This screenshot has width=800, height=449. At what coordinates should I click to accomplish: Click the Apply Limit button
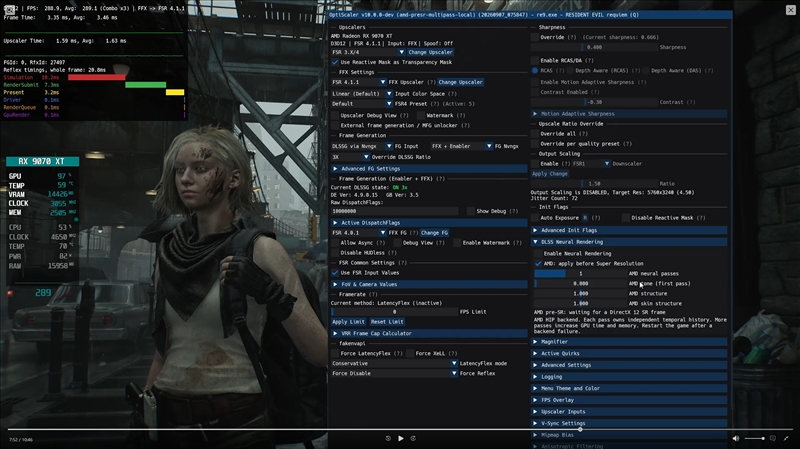click(x=348, y=322)
